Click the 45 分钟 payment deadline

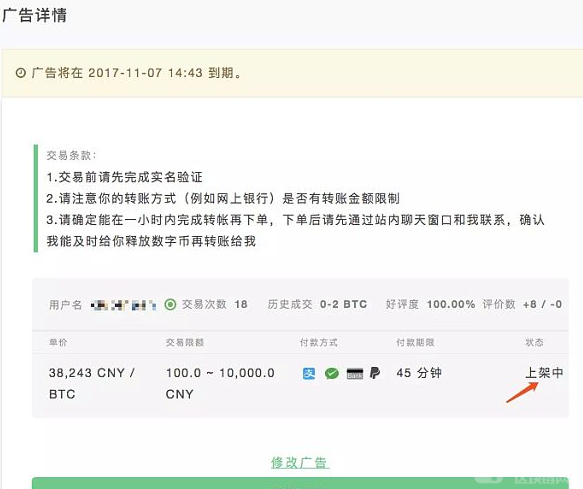point(419,373)
